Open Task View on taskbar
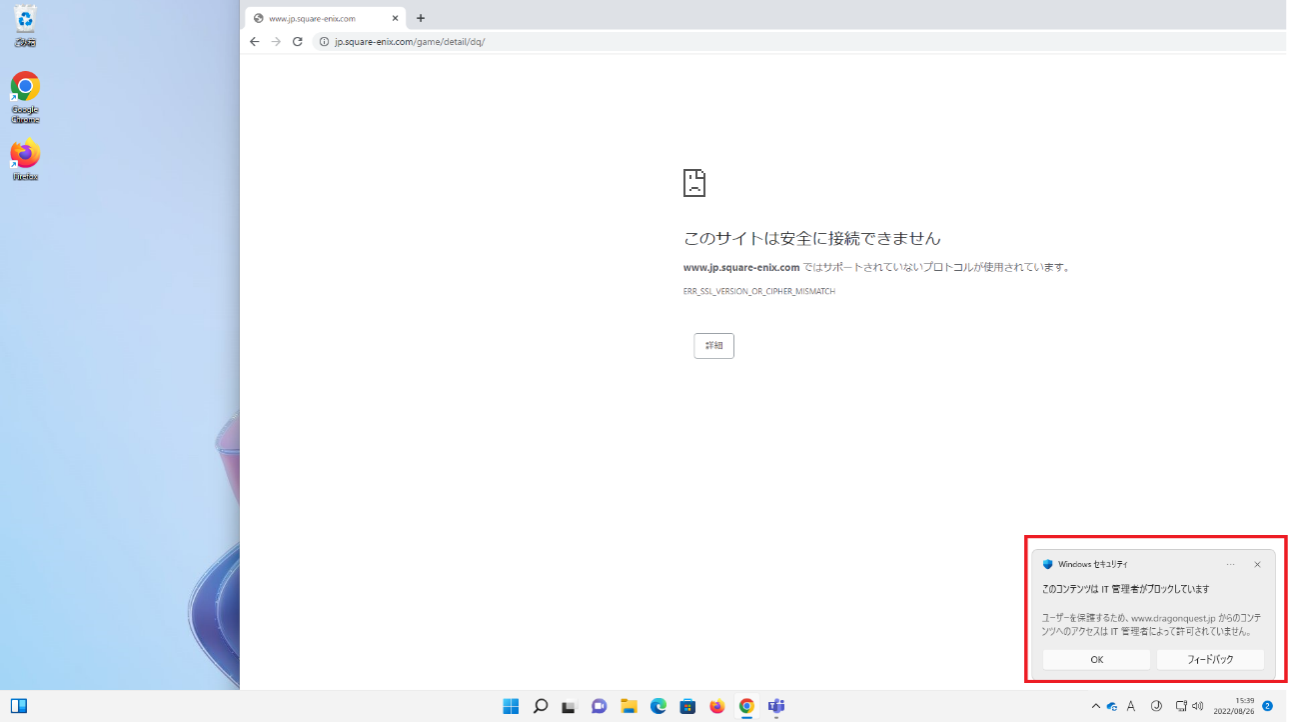The width and height of the screenshot is (1292, 727). (x=569, y=706)
